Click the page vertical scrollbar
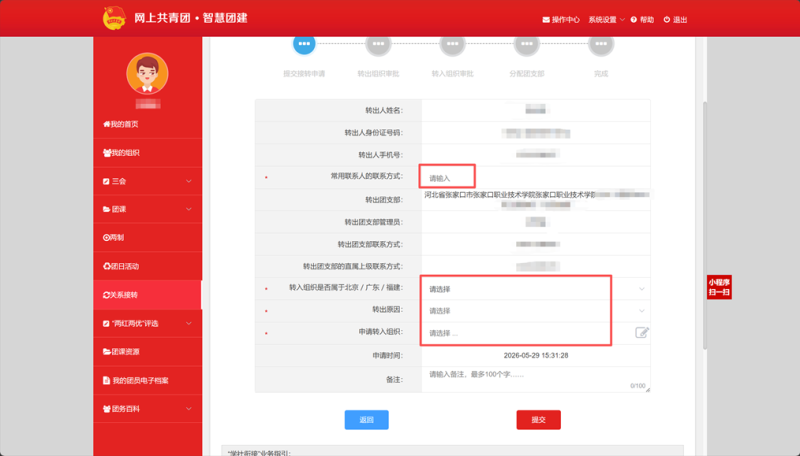 pyautogui.click(x=705, y=224)
